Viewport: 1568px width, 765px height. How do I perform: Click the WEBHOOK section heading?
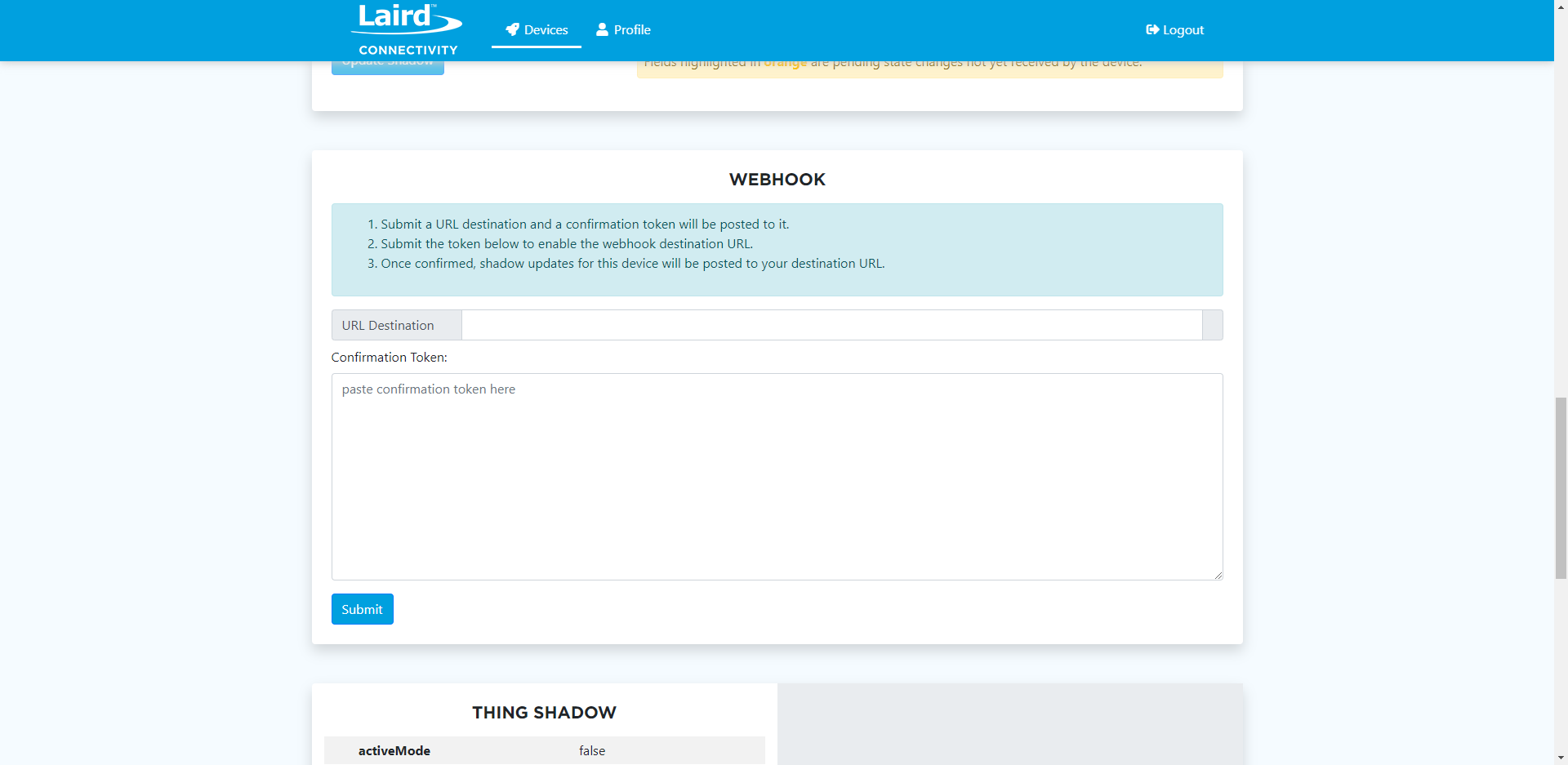(777, 180)
